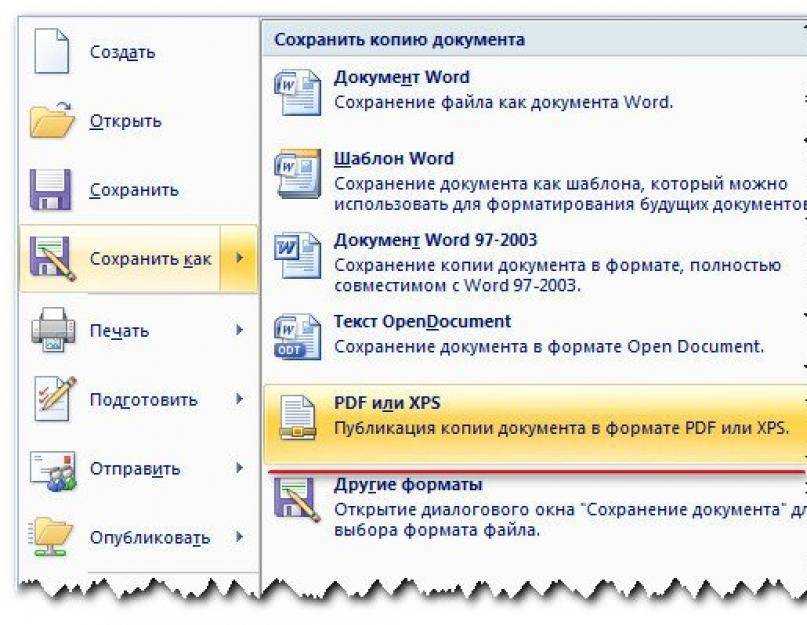The height and width of the screenshot is (625, 807).
Task: Click description 'Сохранение документа в формате Open Document.'
Action: coord(549,346)
